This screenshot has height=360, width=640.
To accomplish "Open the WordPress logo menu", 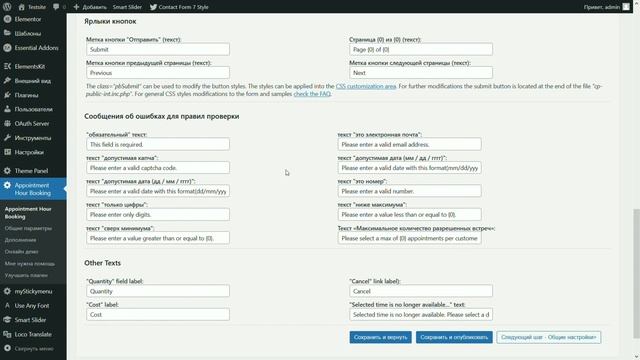I will pos(7,7).
